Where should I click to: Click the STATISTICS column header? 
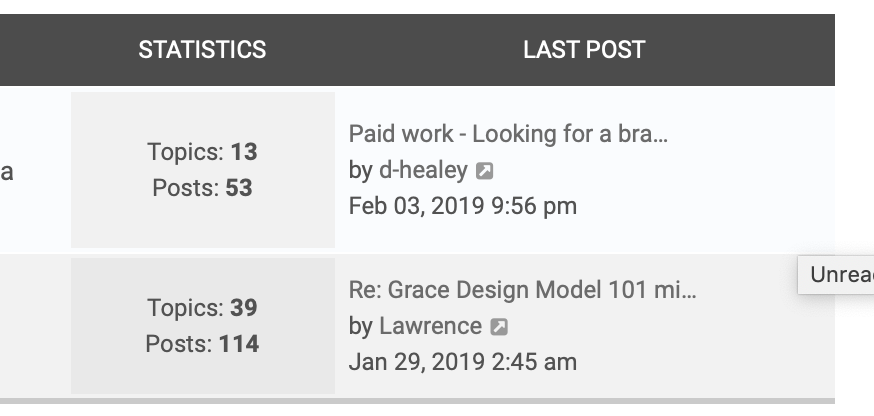point(202,49)
